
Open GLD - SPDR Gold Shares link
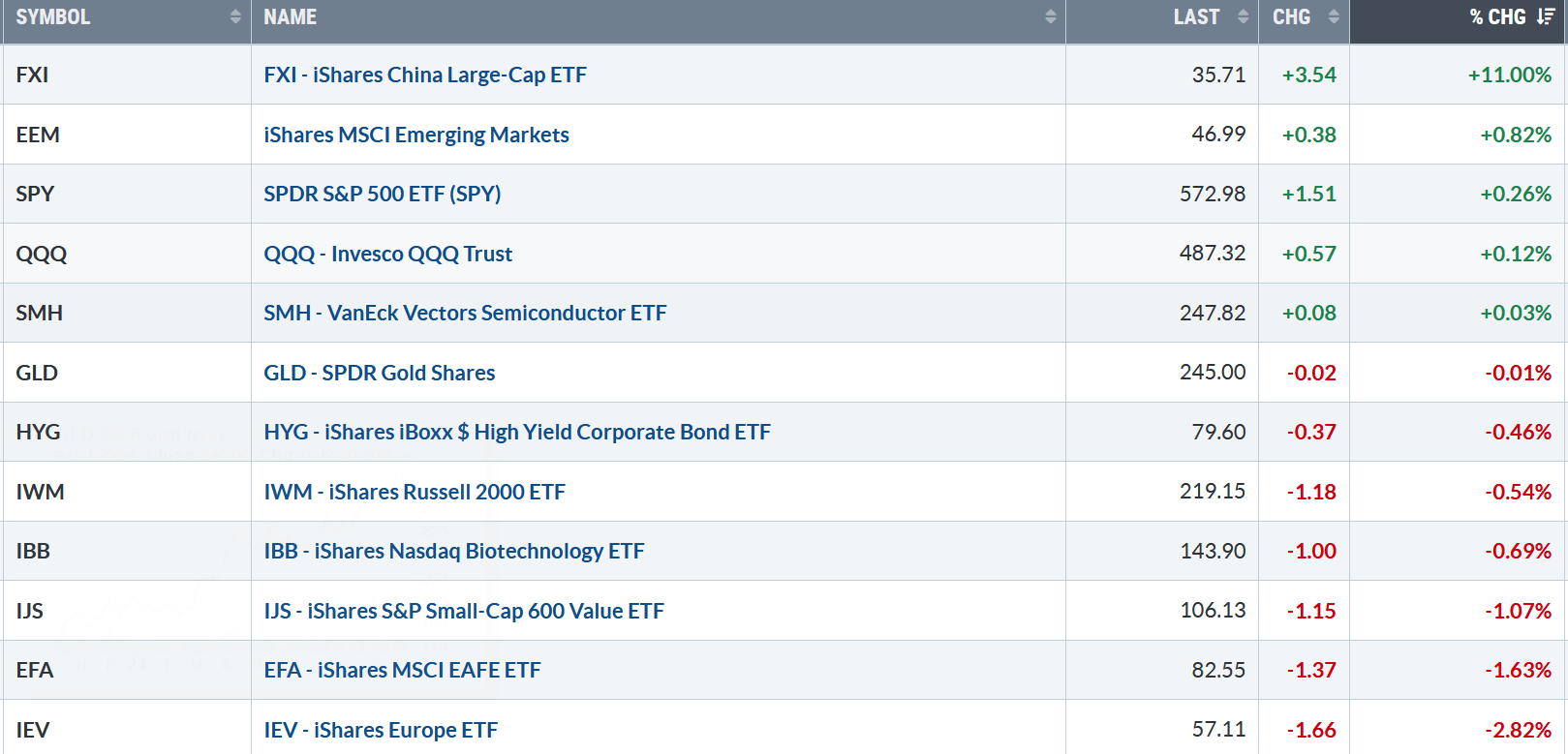[x=380, y=373]
